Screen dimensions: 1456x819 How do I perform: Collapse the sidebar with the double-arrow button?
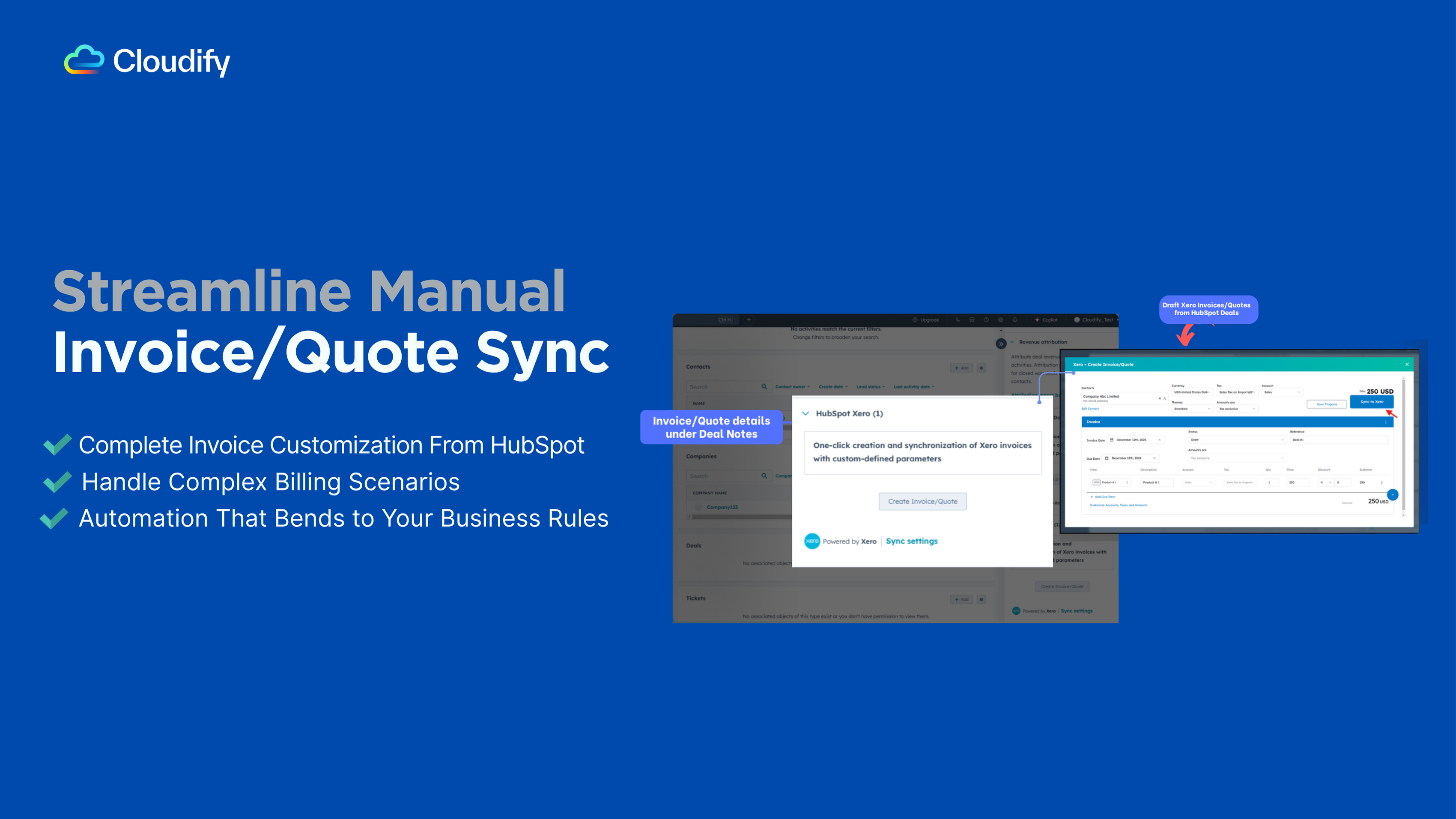pos(1001,344)
